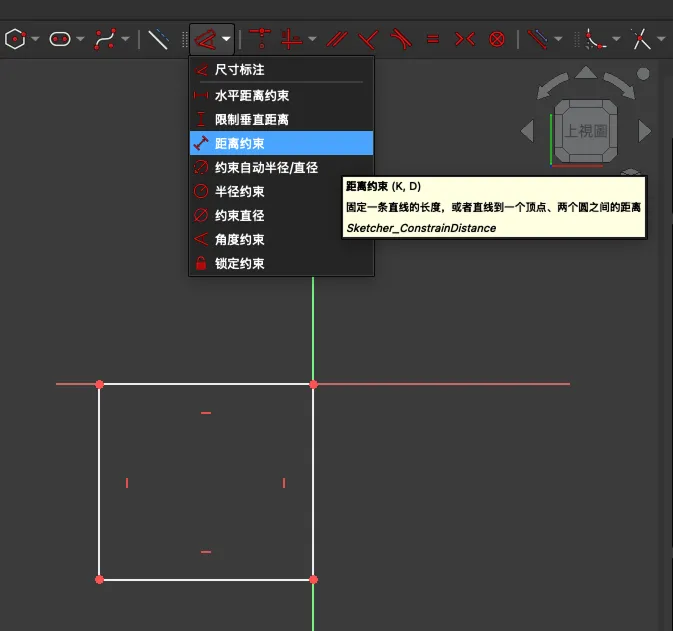Click the block constraint icon

click(496, 39)
